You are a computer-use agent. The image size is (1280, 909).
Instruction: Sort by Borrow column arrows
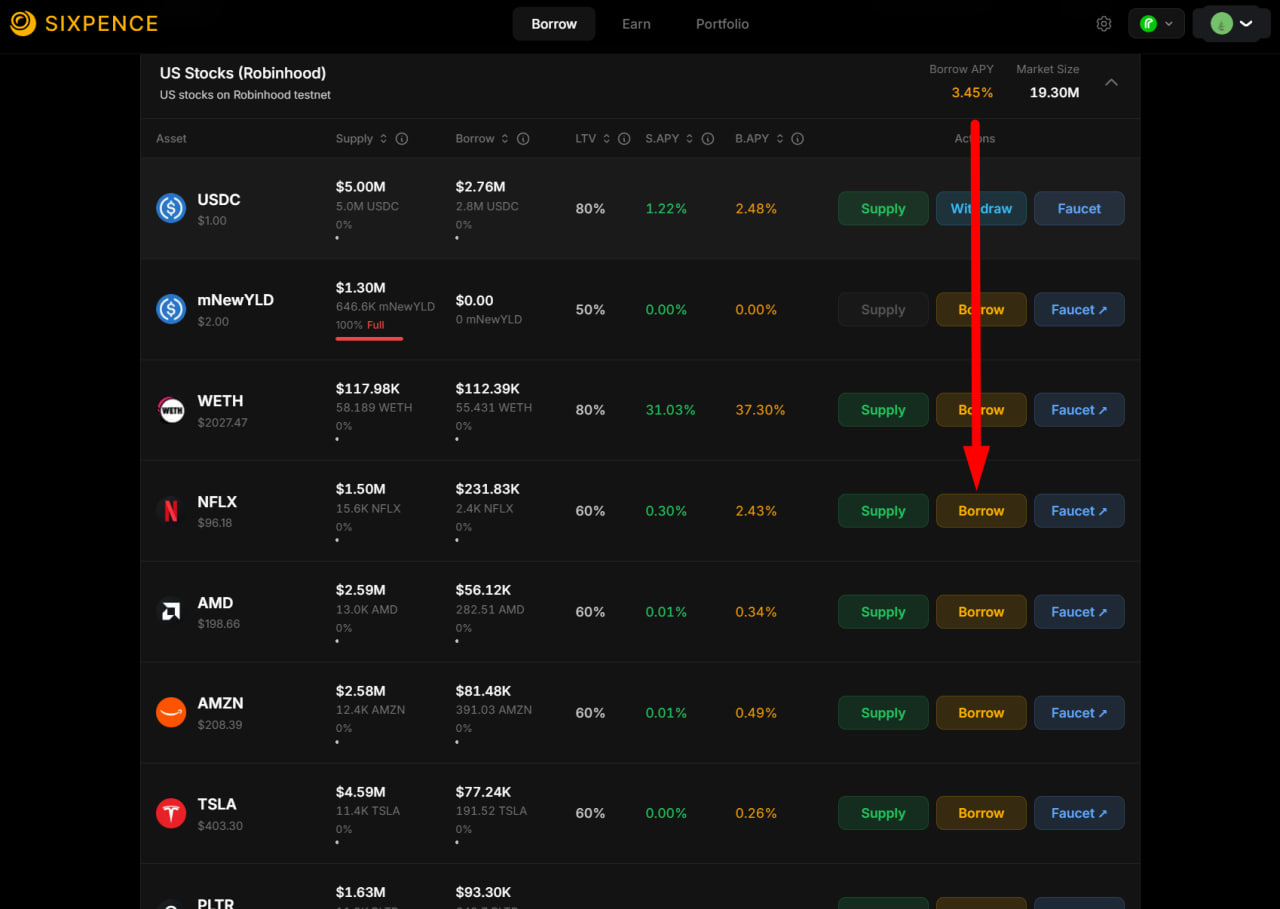click(504, 139)
